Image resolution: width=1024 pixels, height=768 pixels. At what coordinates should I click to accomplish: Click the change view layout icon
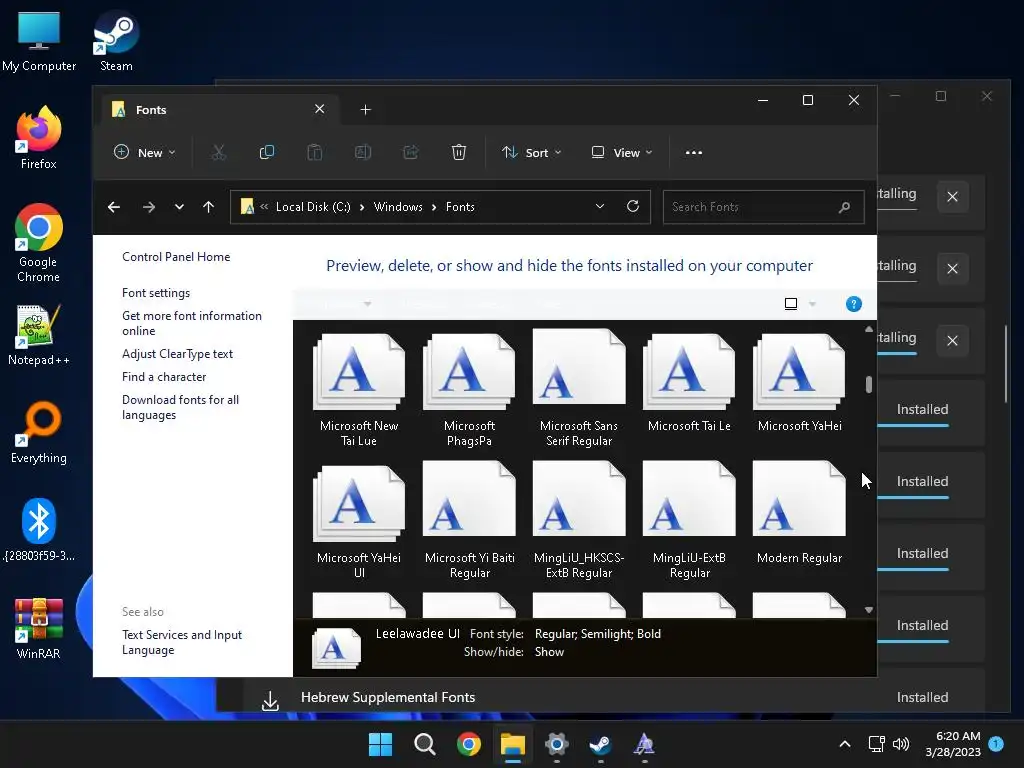(x=791, y=304)
